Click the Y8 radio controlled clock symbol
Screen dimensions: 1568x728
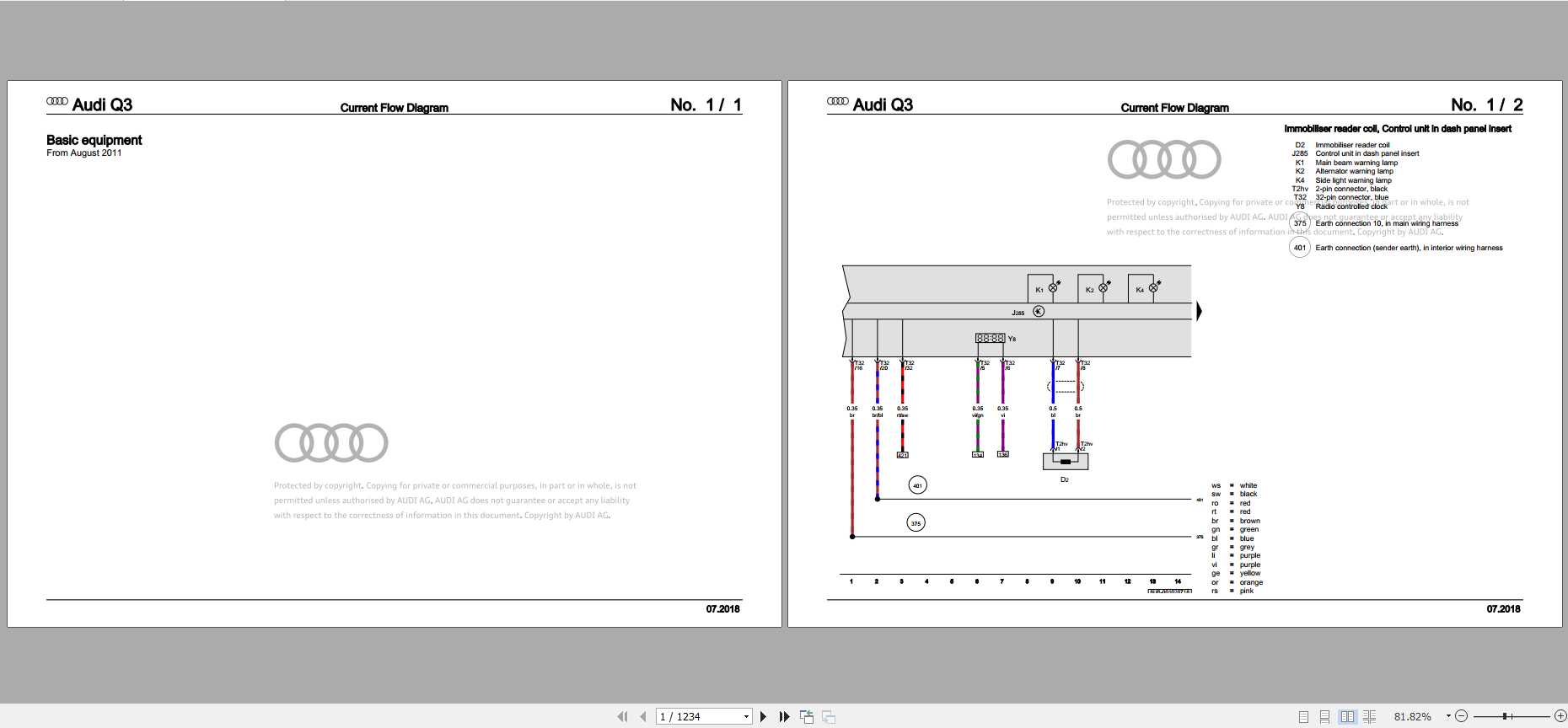pos(991,338)
